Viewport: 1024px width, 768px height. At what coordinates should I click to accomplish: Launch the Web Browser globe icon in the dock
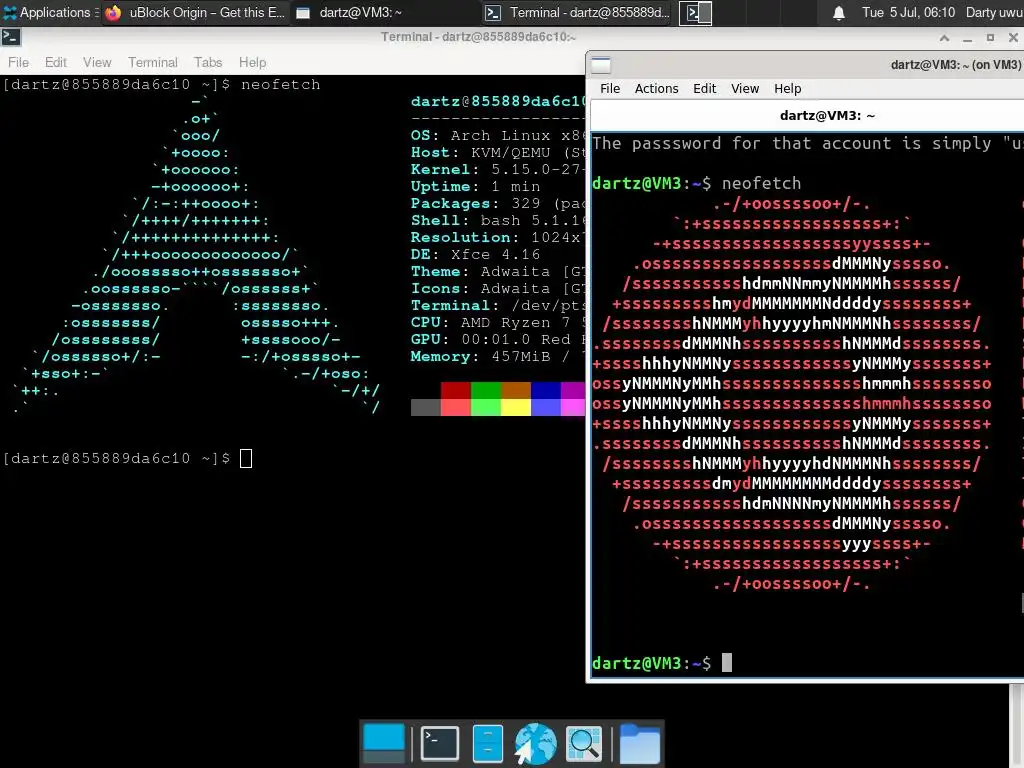pyautogui.click(x=536, y=743)
